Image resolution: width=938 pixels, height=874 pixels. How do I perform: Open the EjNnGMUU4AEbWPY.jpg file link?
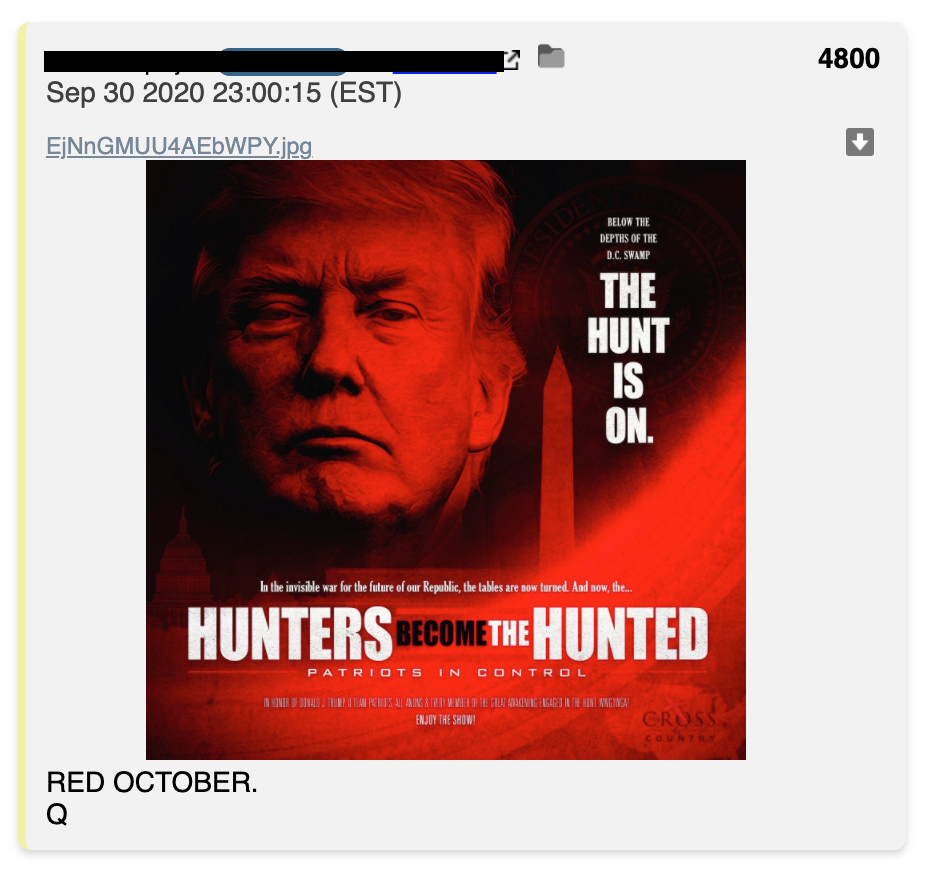click(x=179, y=146)
